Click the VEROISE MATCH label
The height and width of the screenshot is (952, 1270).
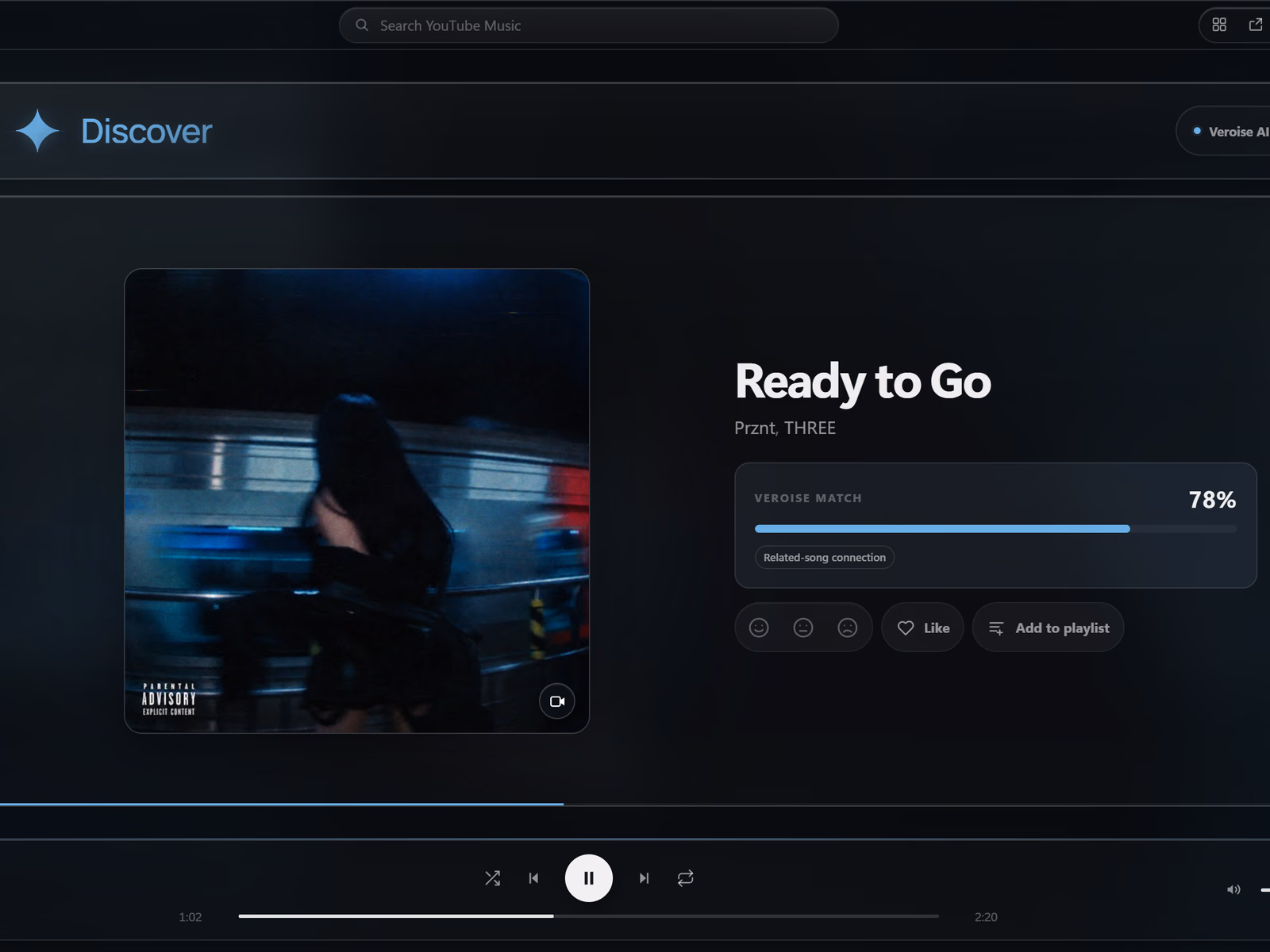pos(808,498)
